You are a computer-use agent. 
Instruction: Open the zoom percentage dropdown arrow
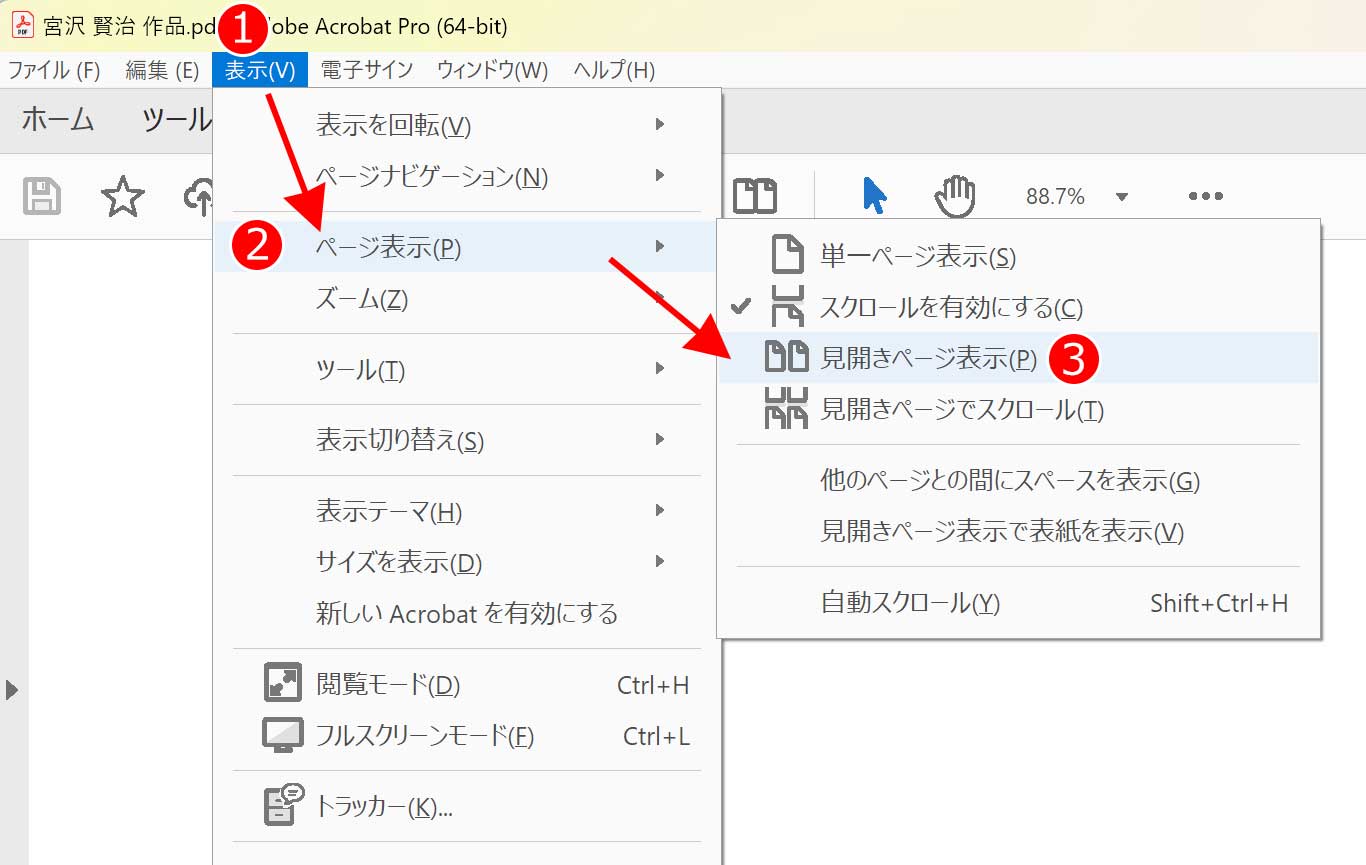pyautogui.click(x=1121, y=197)
